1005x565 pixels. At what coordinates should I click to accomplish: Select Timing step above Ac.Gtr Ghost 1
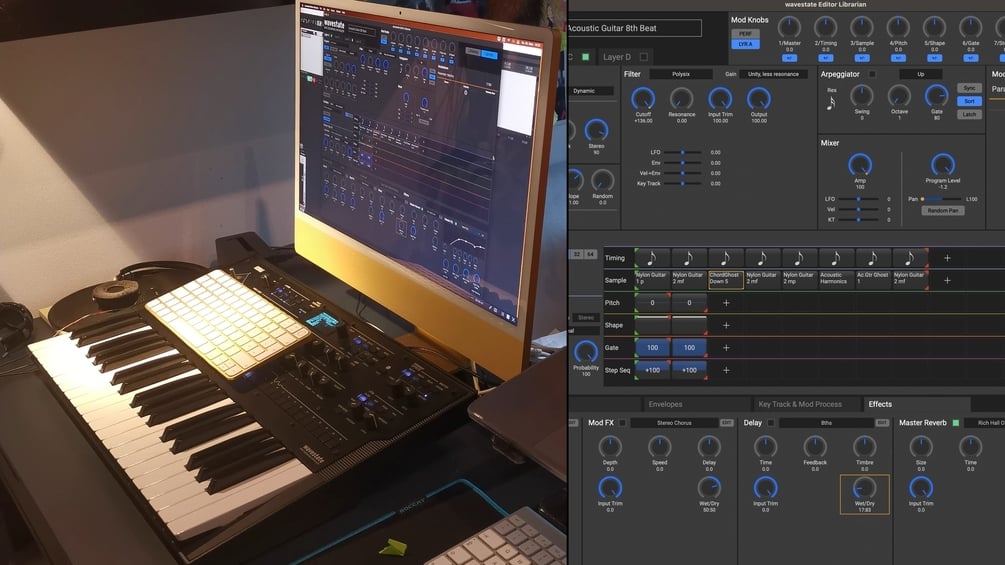click(x=873, y=258)
